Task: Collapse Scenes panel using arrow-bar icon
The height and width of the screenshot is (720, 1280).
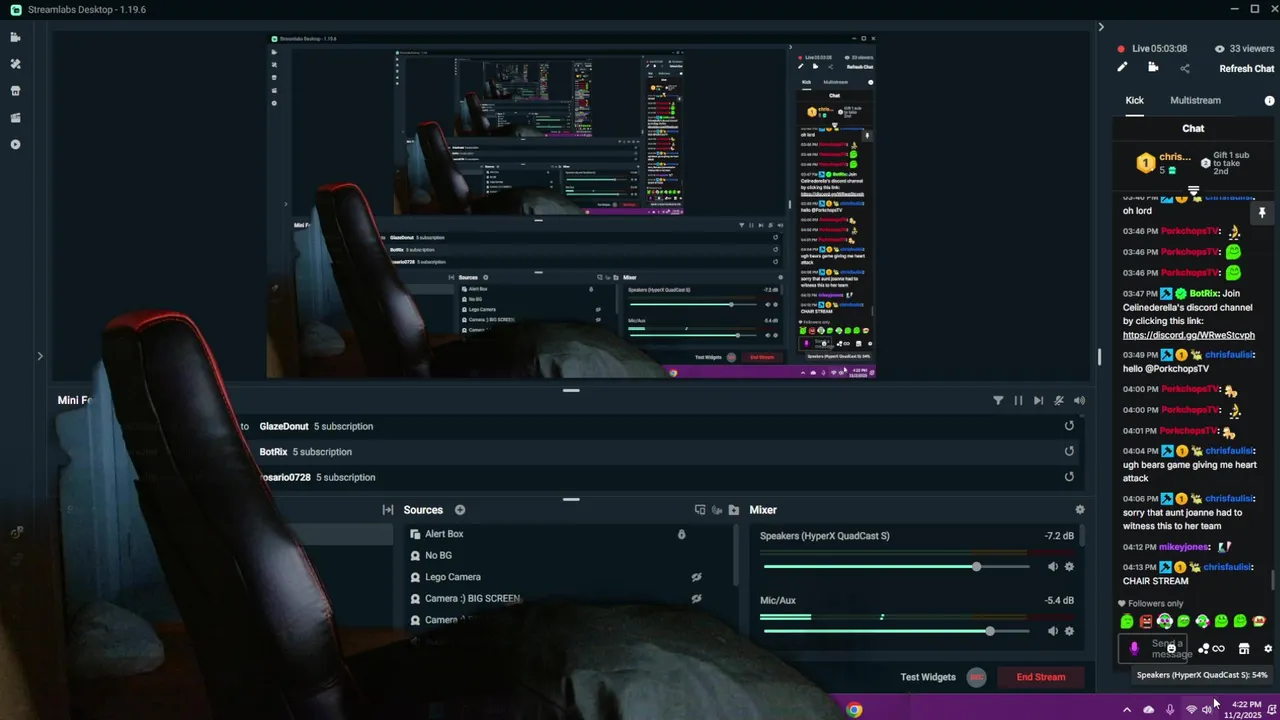Action: [x=388, y=510]
